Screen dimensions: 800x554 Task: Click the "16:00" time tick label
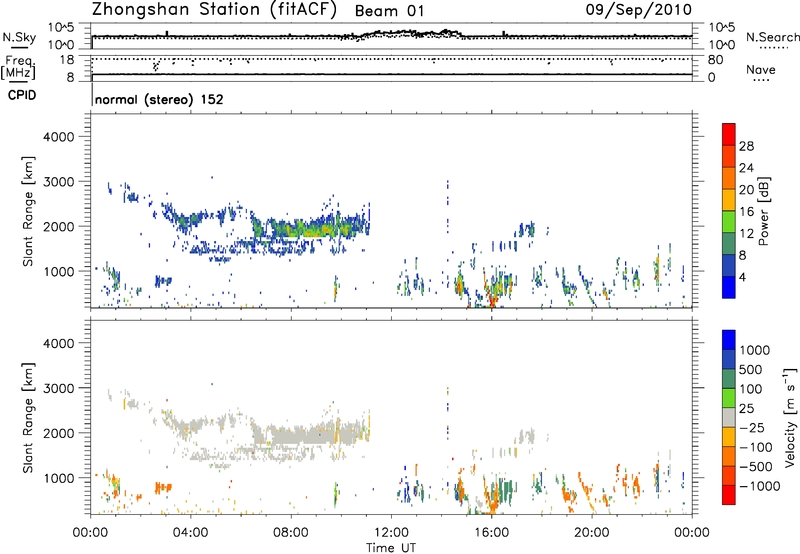pyautogui.click(x=491, y=533)
